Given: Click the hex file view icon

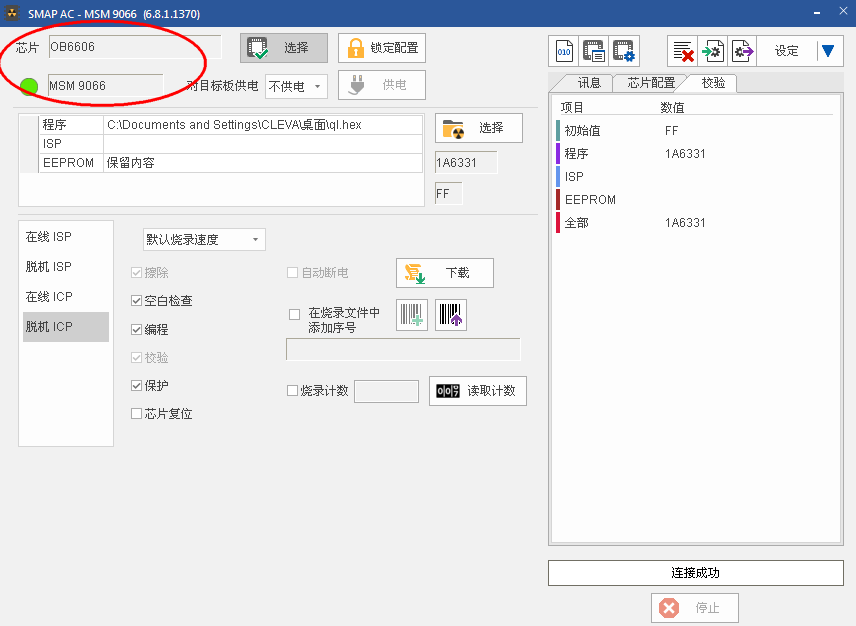Looking at the screenshot, I should [x=564, y=51].
